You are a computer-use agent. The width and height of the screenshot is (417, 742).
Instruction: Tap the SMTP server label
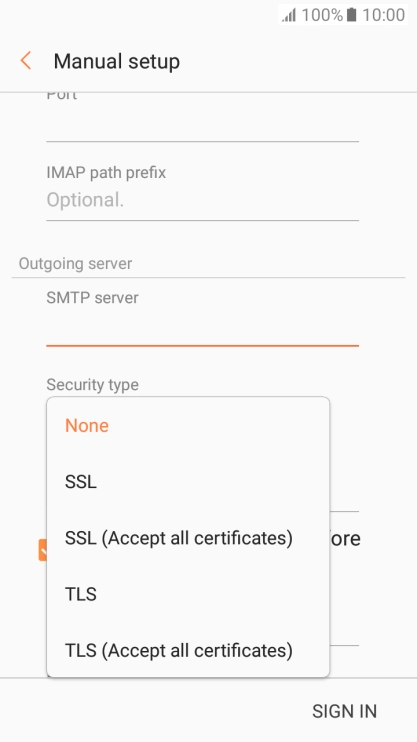pyautogui.click(x=92, y=298)
